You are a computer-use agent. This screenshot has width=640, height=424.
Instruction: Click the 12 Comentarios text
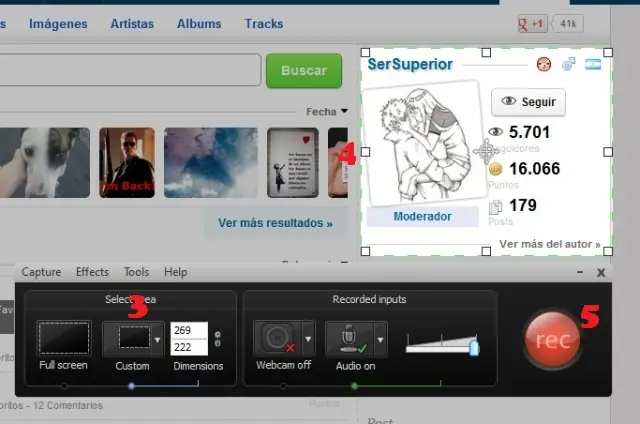click(68, 405)
